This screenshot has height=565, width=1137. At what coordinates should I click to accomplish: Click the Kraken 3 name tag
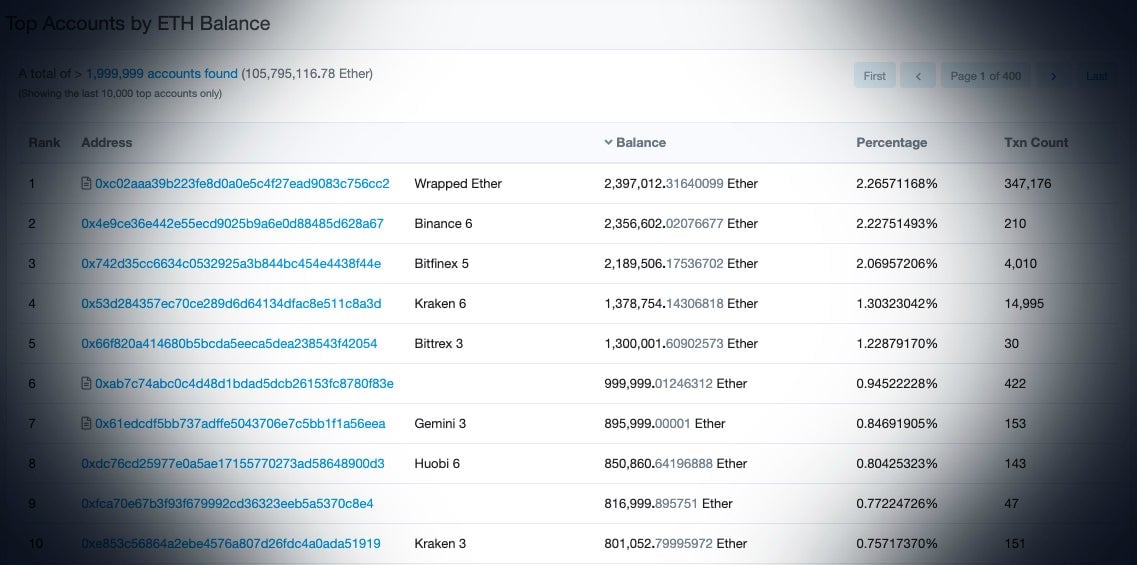click(x=440, y=543)
